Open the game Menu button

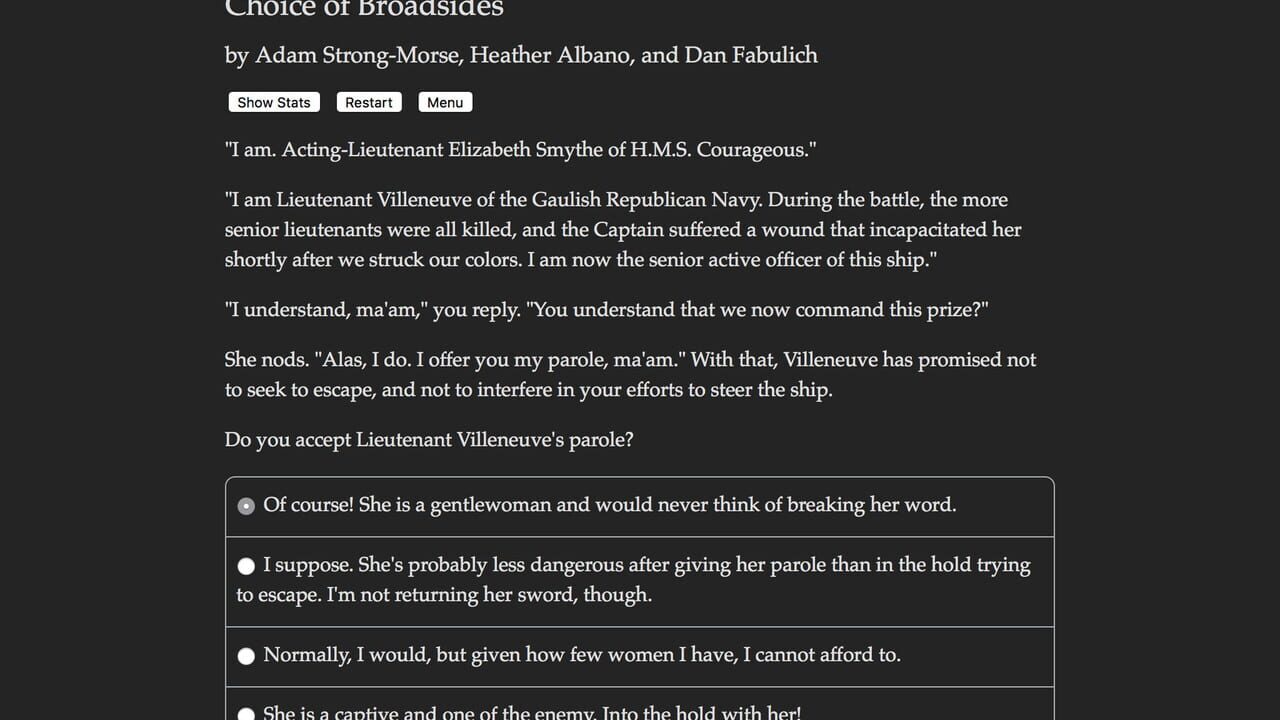pyautogui.click(x=445, y=102)
